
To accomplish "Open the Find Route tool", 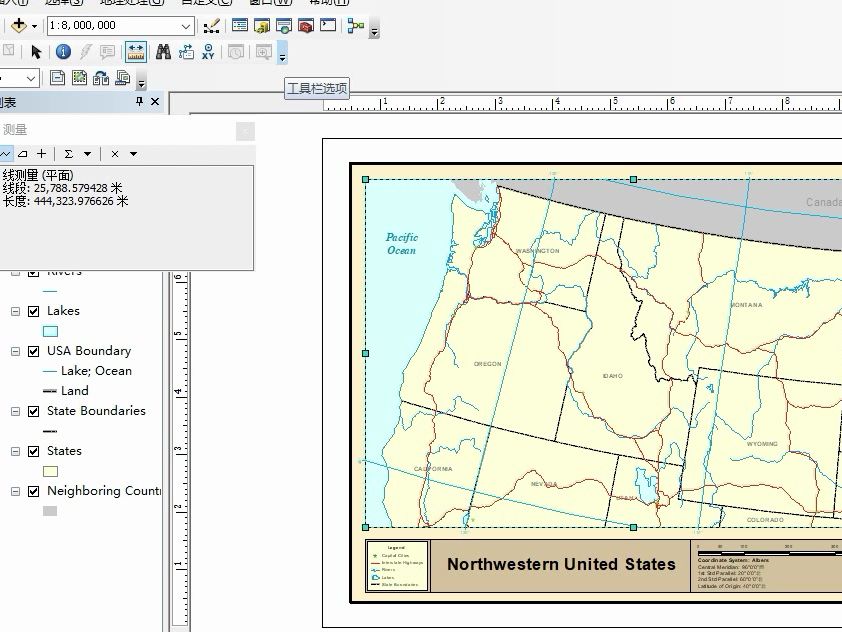I will click(186, 52).
